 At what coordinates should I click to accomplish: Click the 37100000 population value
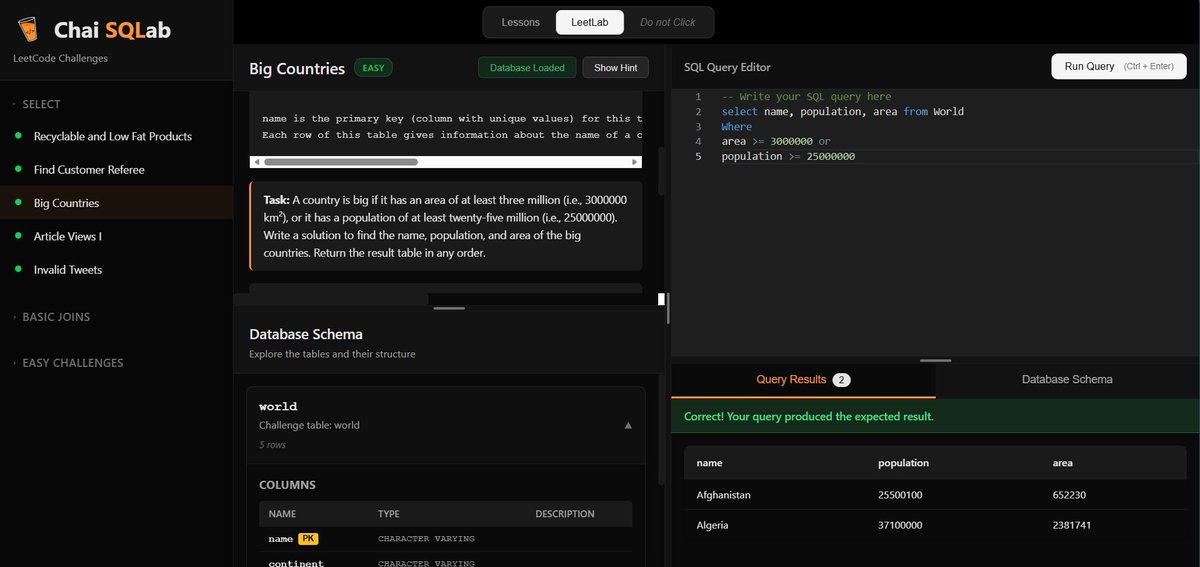coord(900,525)
